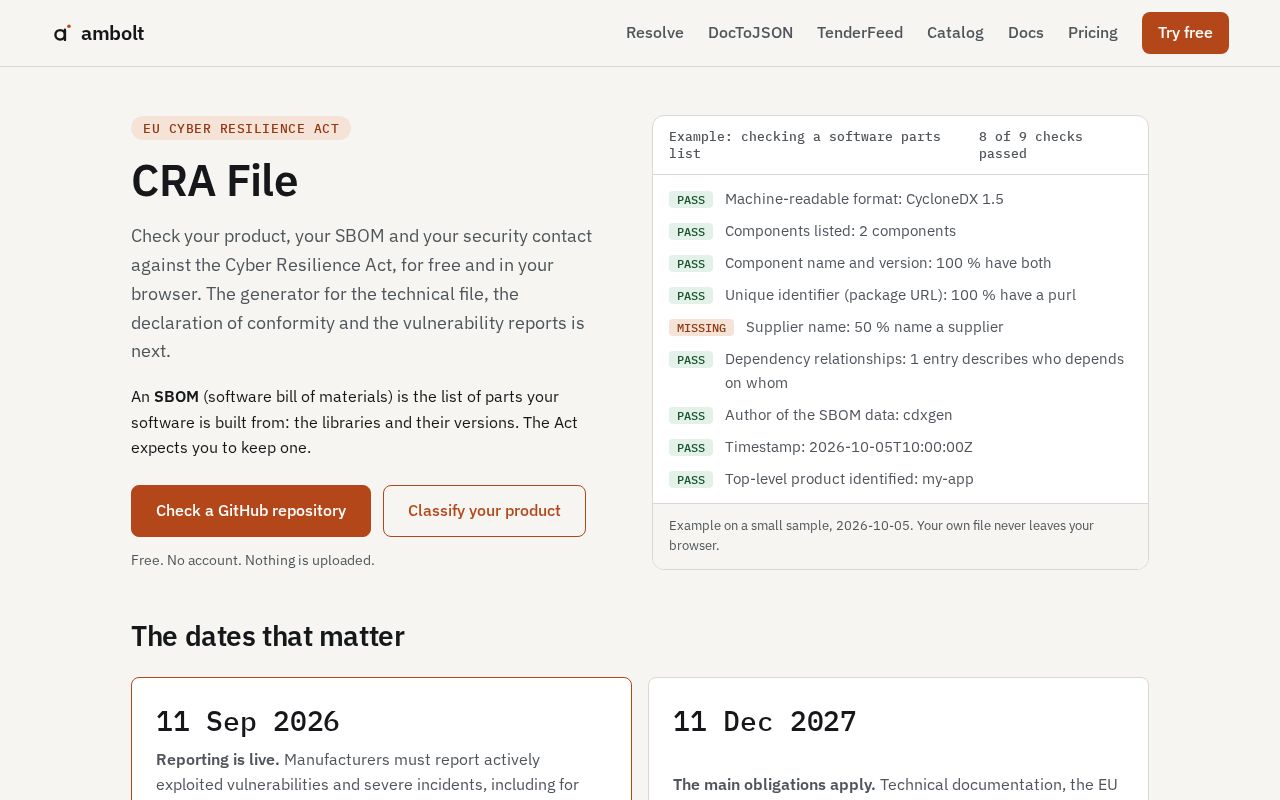Click the Try free button

coord(1185,33)
